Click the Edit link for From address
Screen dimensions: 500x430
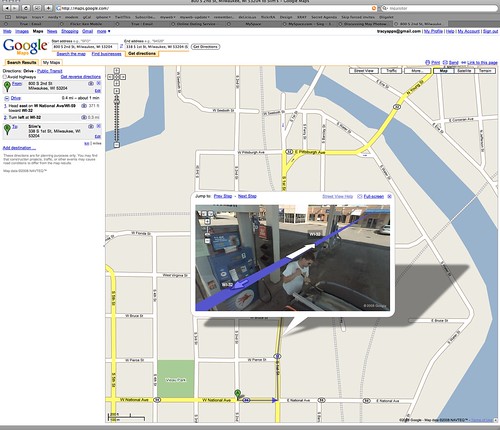tap(98, 91)
